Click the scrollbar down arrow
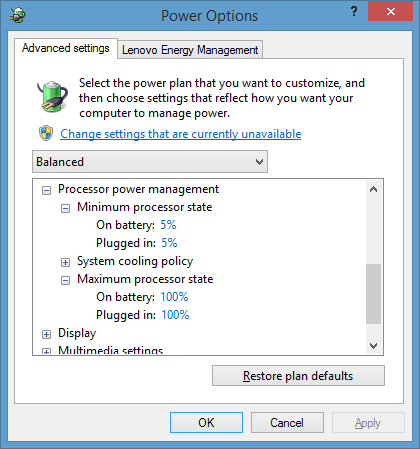The image size is (420, 449). pyautogui.click(x=373, y=346)
